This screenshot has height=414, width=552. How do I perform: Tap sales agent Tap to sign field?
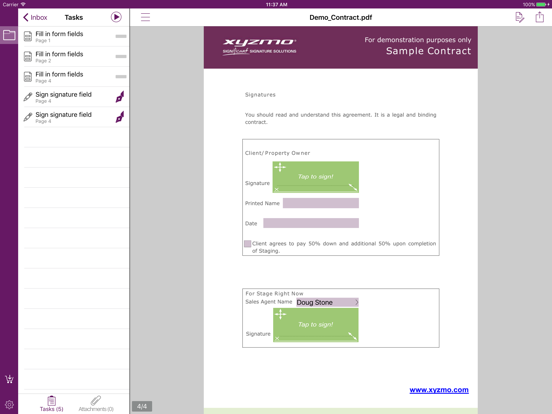click(316, 325)
